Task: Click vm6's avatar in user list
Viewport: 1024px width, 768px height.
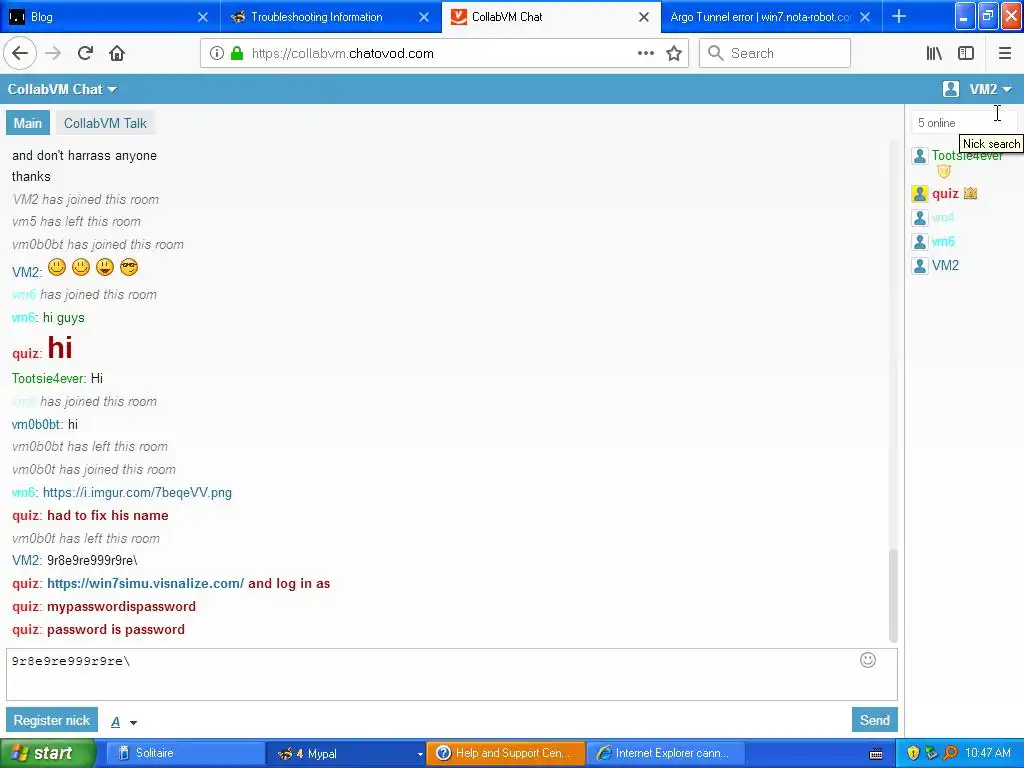Action: click(x=920, y=242)
